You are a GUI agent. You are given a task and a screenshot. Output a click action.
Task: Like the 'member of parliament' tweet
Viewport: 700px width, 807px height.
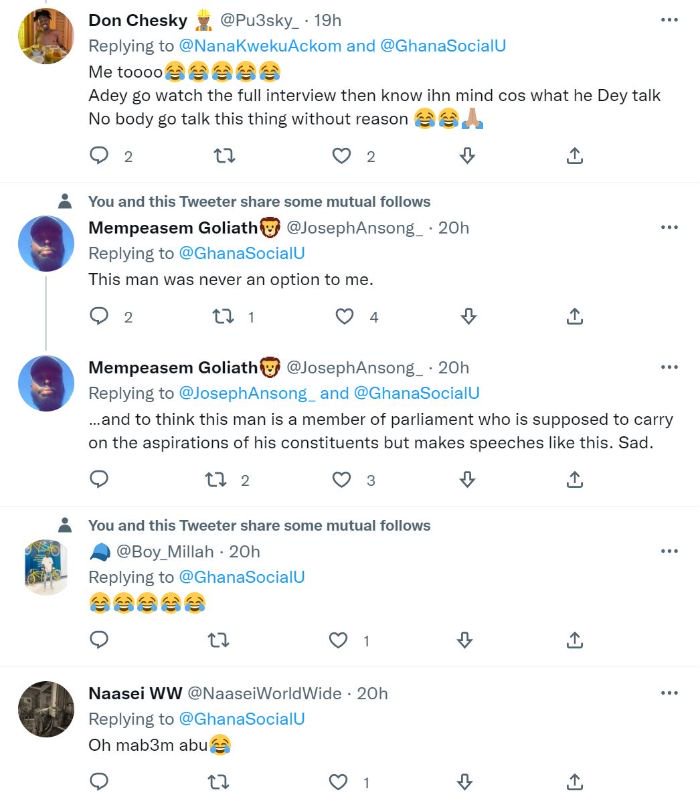click(344, 479)
